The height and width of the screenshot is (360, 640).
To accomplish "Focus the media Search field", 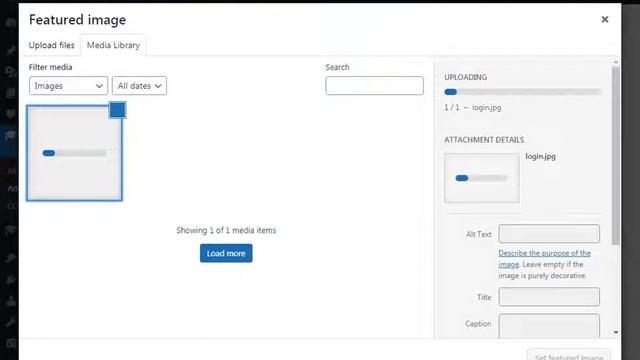I will pos(374,86).
